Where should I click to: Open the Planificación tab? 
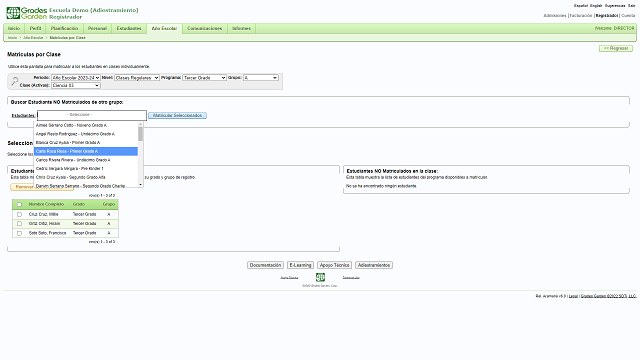pos(64,28)
